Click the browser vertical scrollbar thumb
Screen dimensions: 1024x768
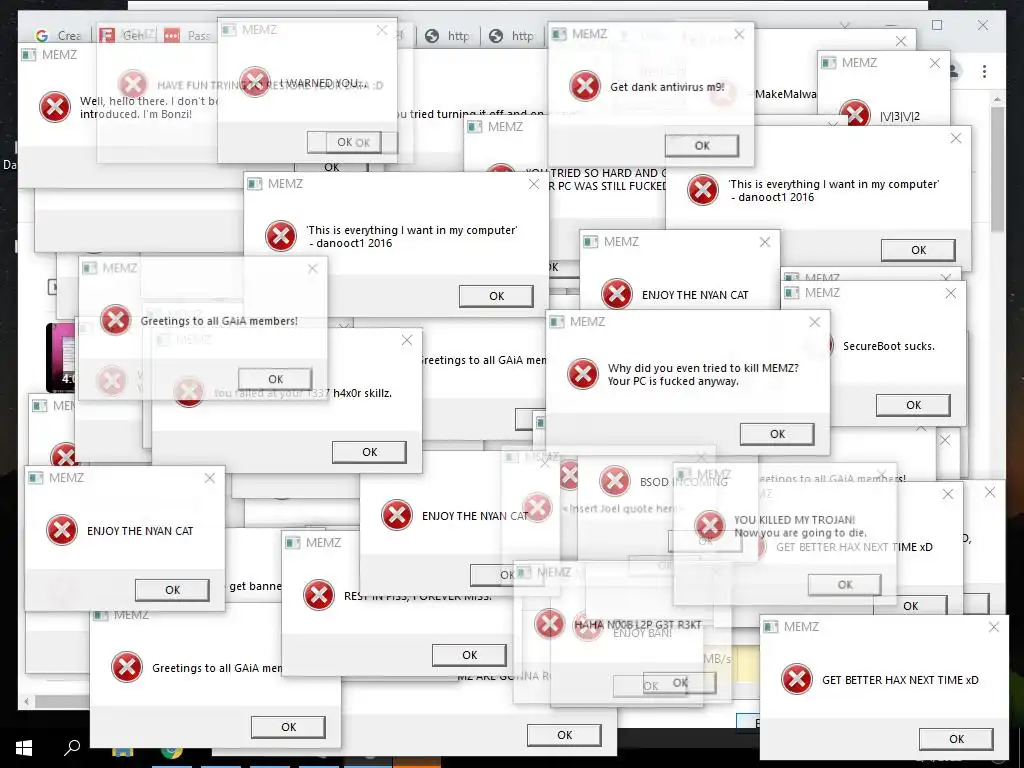click(x=997, y=168)
